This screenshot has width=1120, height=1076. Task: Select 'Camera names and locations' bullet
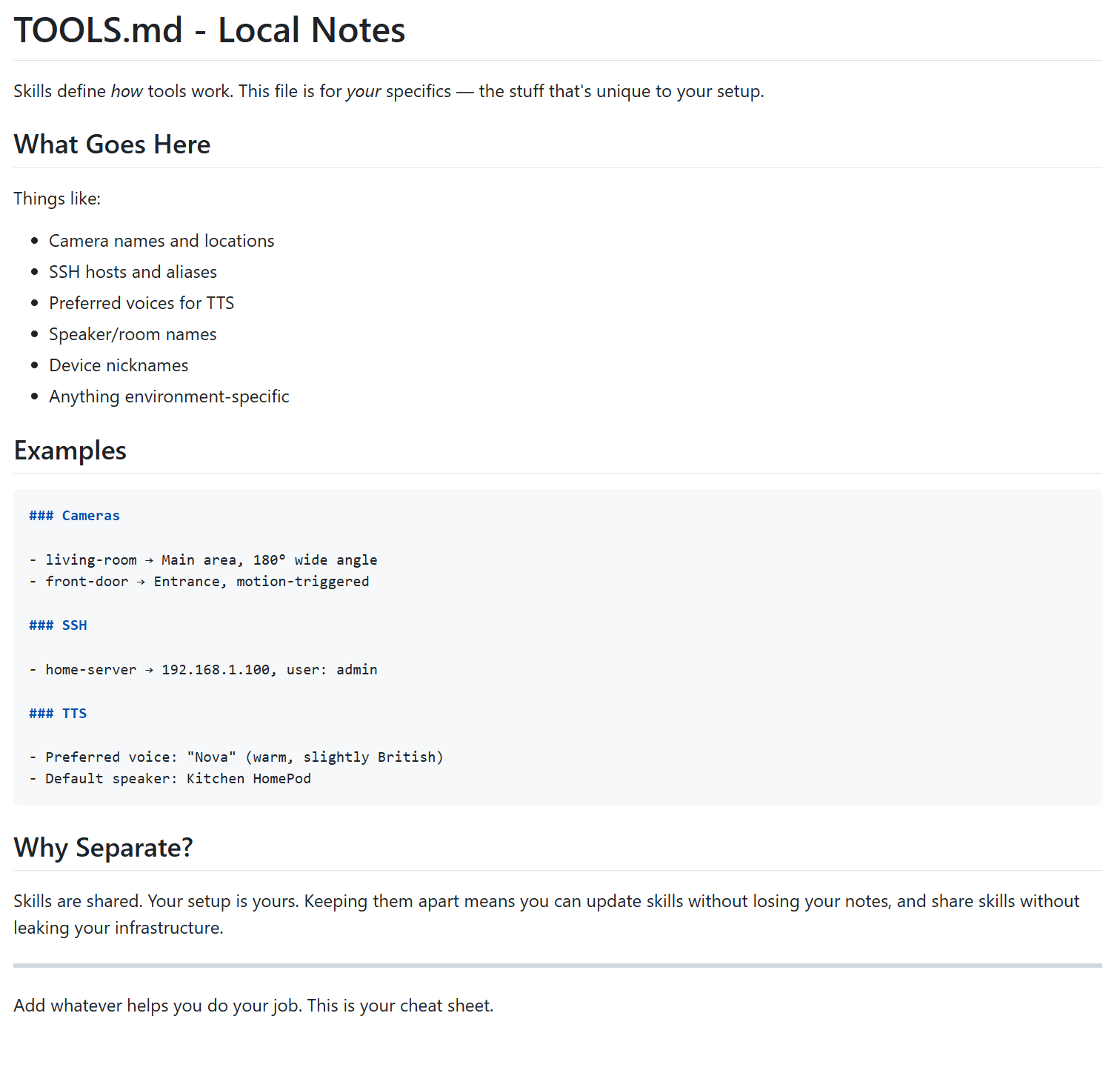click(x=161, y=241)
